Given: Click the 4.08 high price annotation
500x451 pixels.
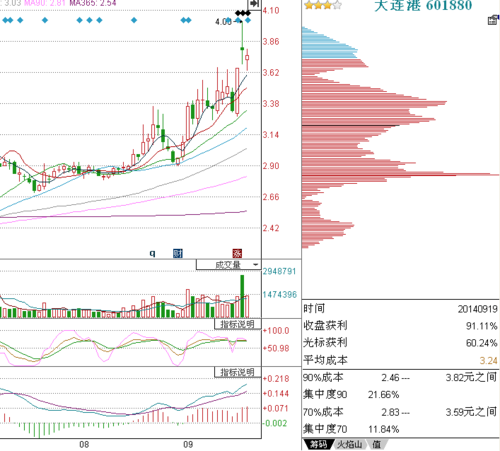Looking at the screenshot, I should coord(223,22).
